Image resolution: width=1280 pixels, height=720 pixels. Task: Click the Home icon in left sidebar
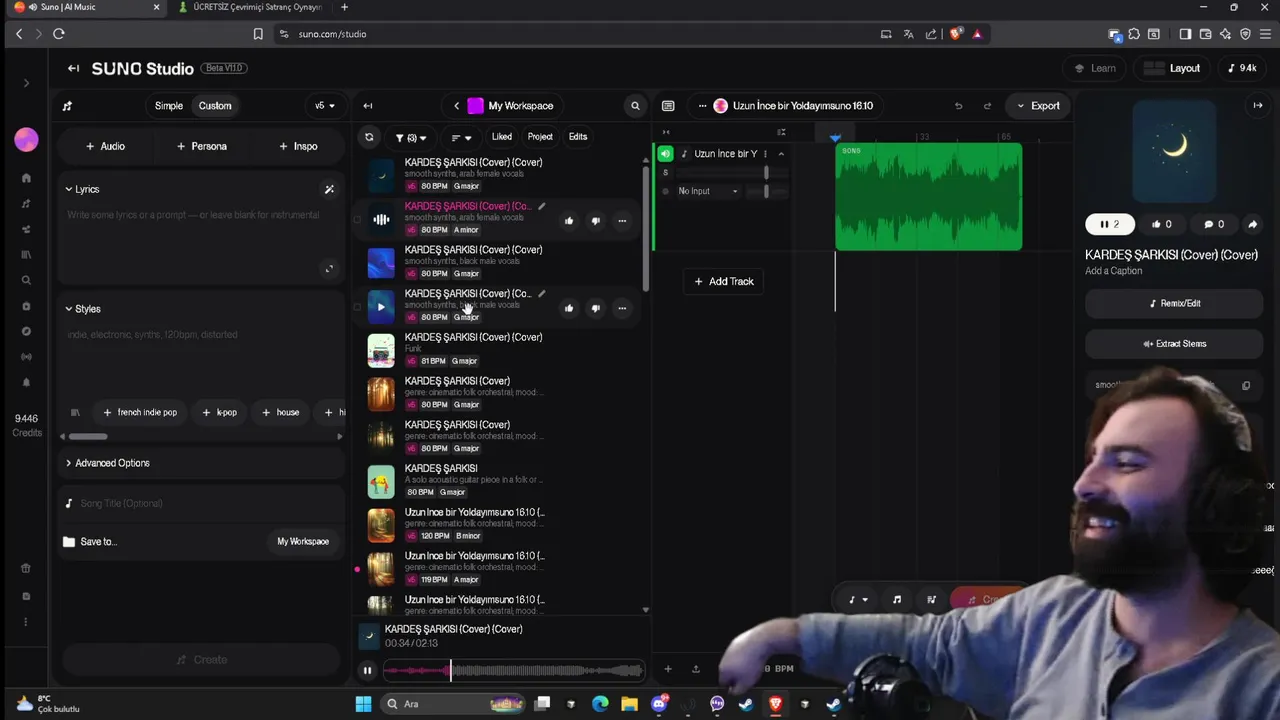26,178
